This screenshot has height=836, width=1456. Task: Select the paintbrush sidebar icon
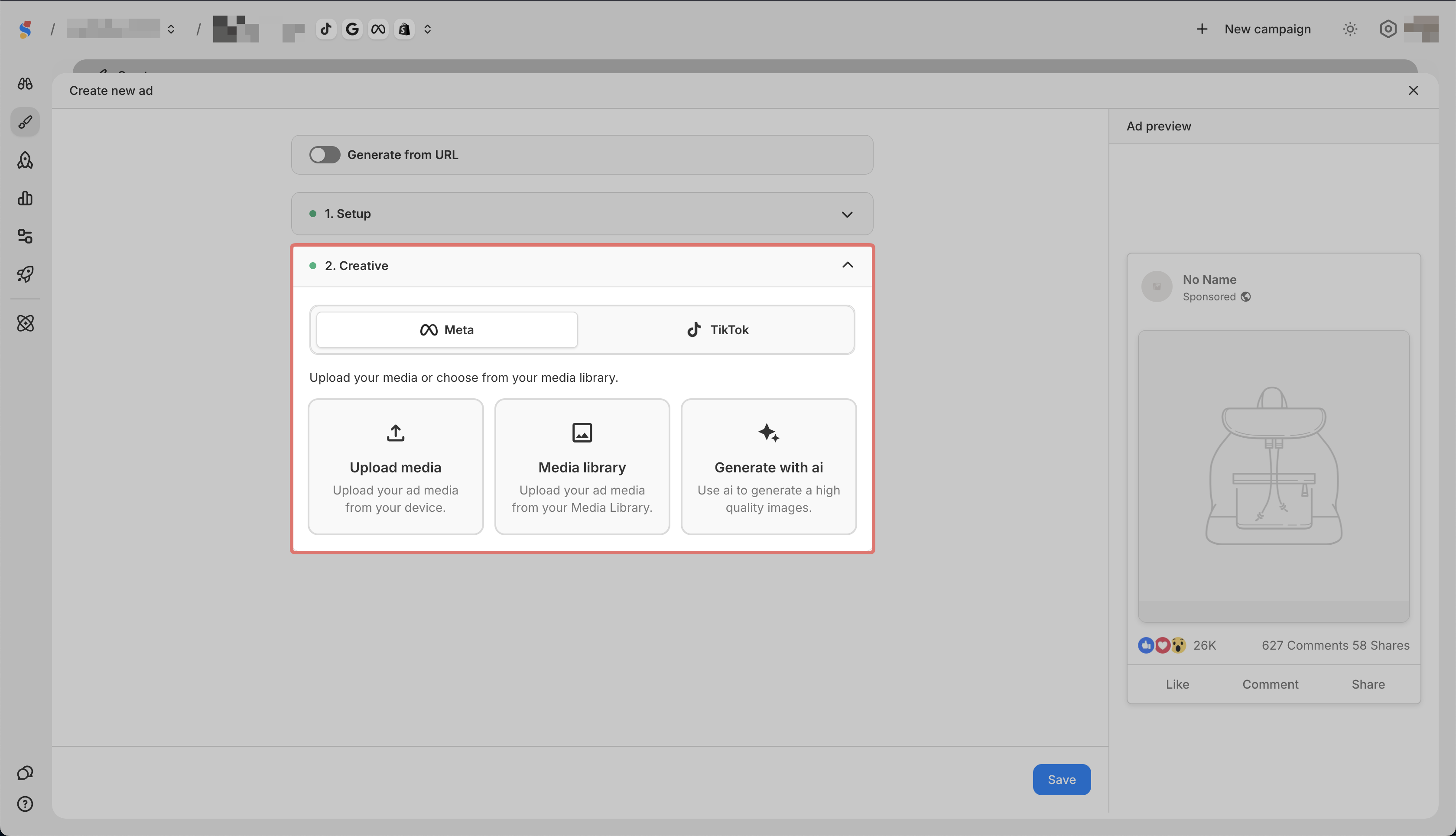(x=25, y=122)
